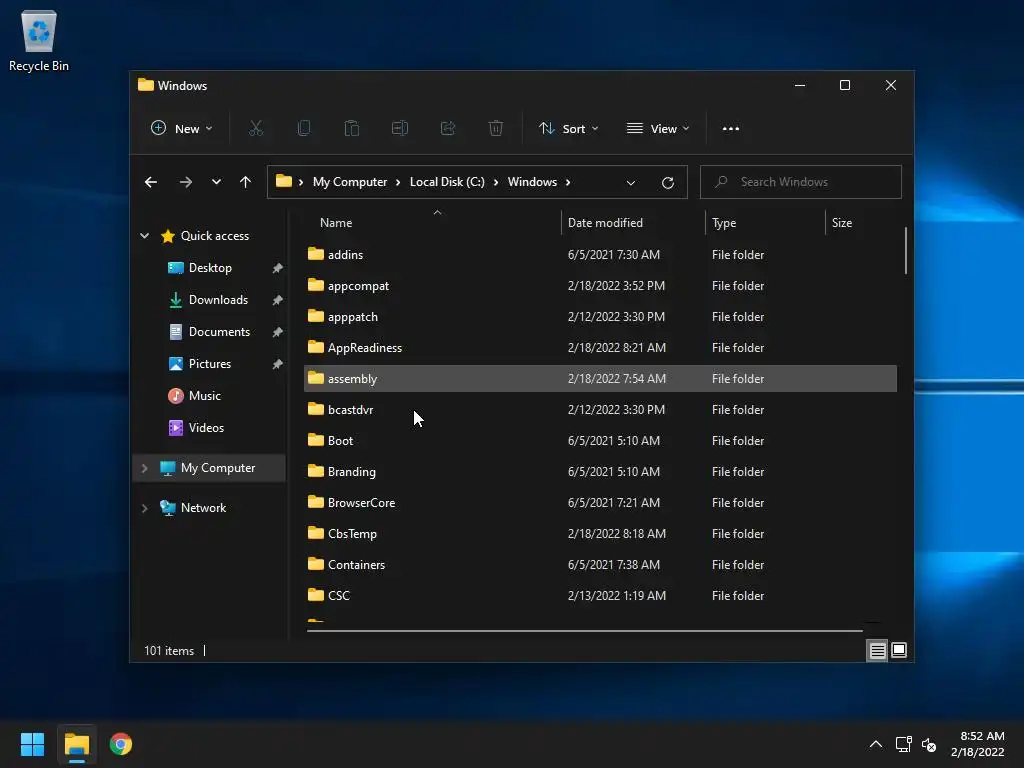Expand My Computer in navigation pane

click(x=144, y=468)
